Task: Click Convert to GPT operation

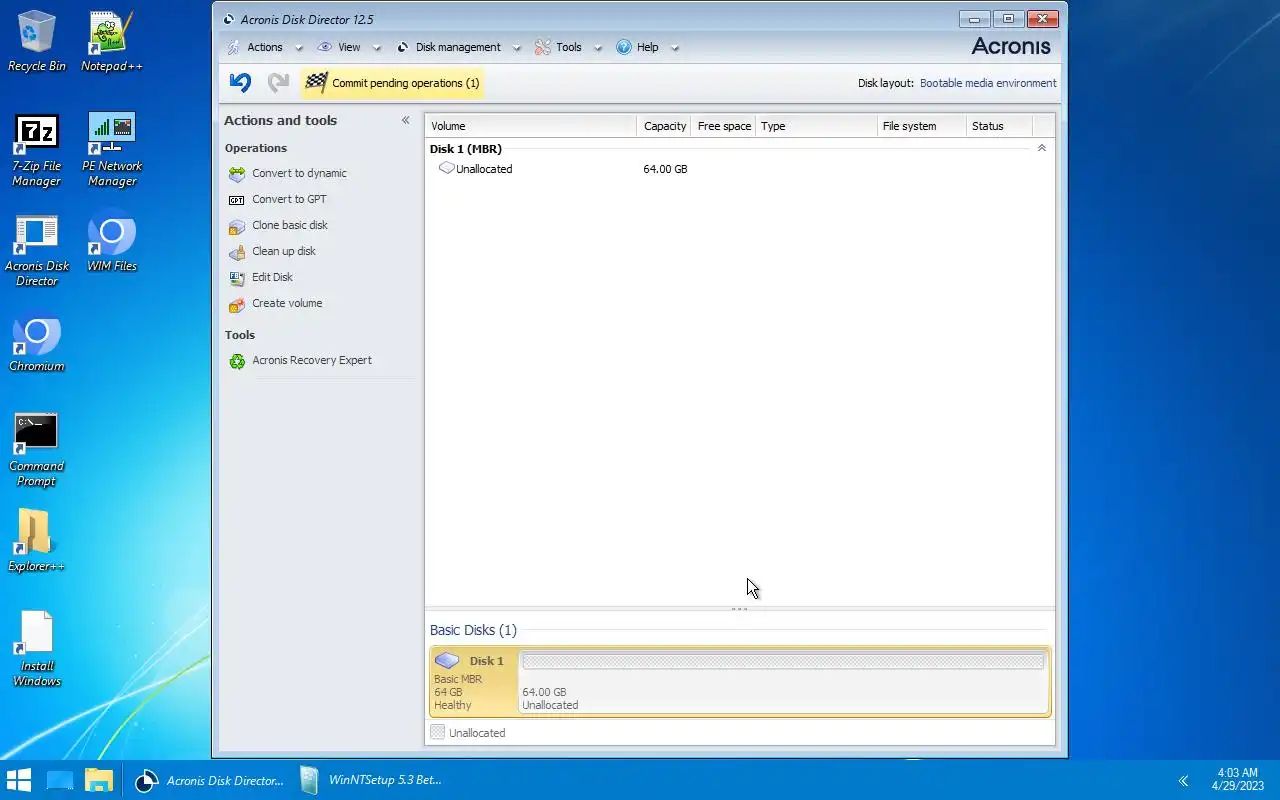Action: pos(289,200)
